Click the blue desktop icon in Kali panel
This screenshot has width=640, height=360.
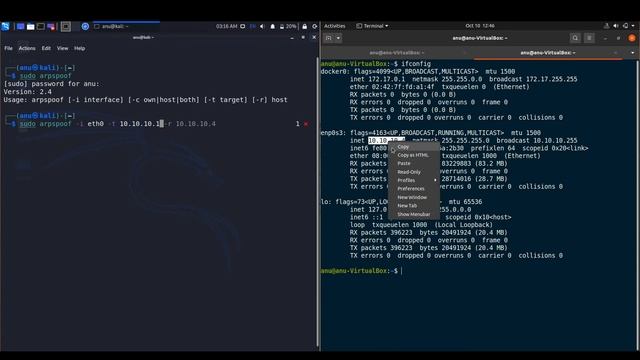pyautogui.click(x=20, y=27)
